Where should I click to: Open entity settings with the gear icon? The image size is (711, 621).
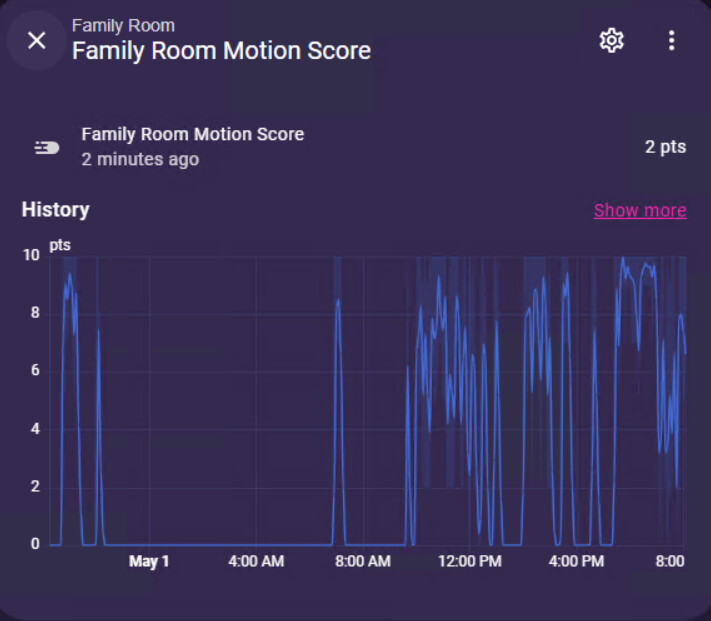pyautogui.click(x=611, y=40)
